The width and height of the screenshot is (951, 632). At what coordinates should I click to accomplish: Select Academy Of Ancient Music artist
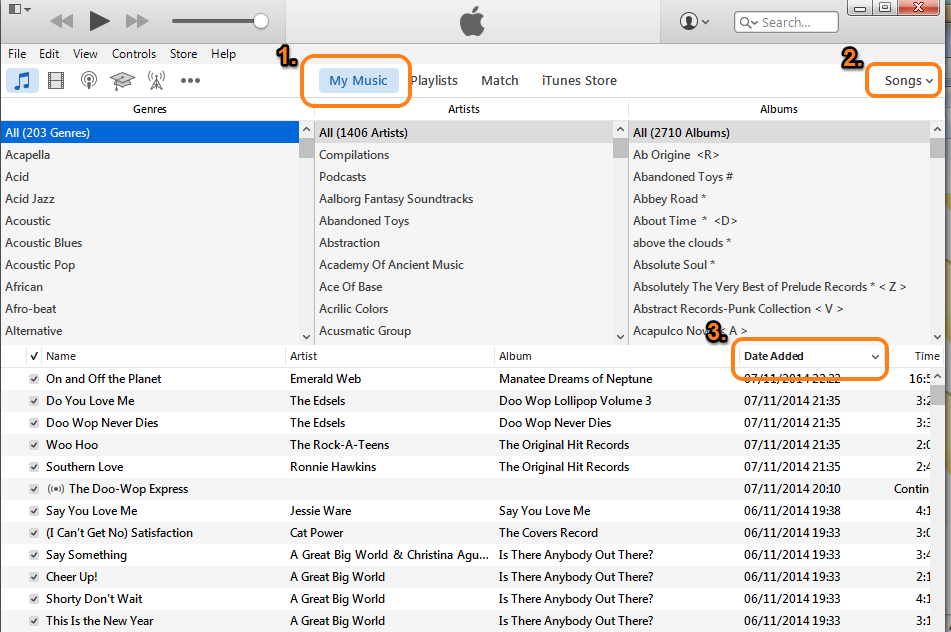(464, 265)
